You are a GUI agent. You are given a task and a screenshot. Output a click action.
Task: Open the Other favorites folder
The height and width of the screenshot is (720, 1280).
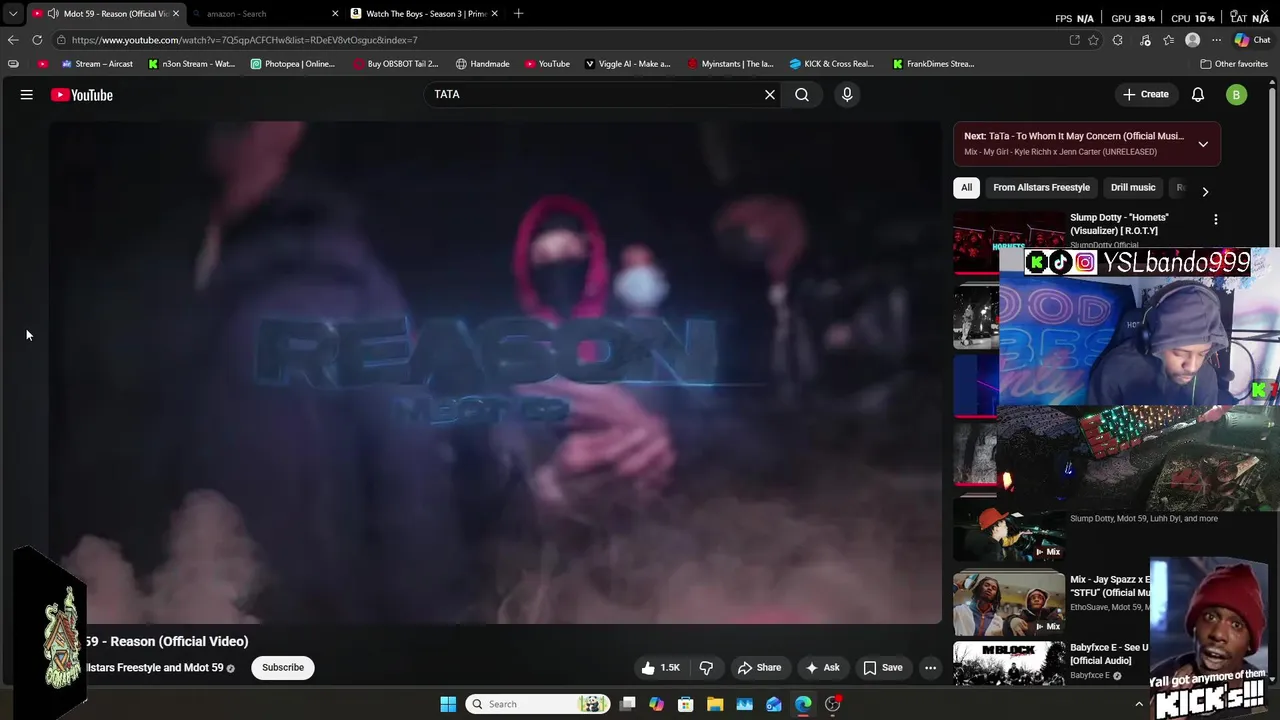click(1234, 64)
